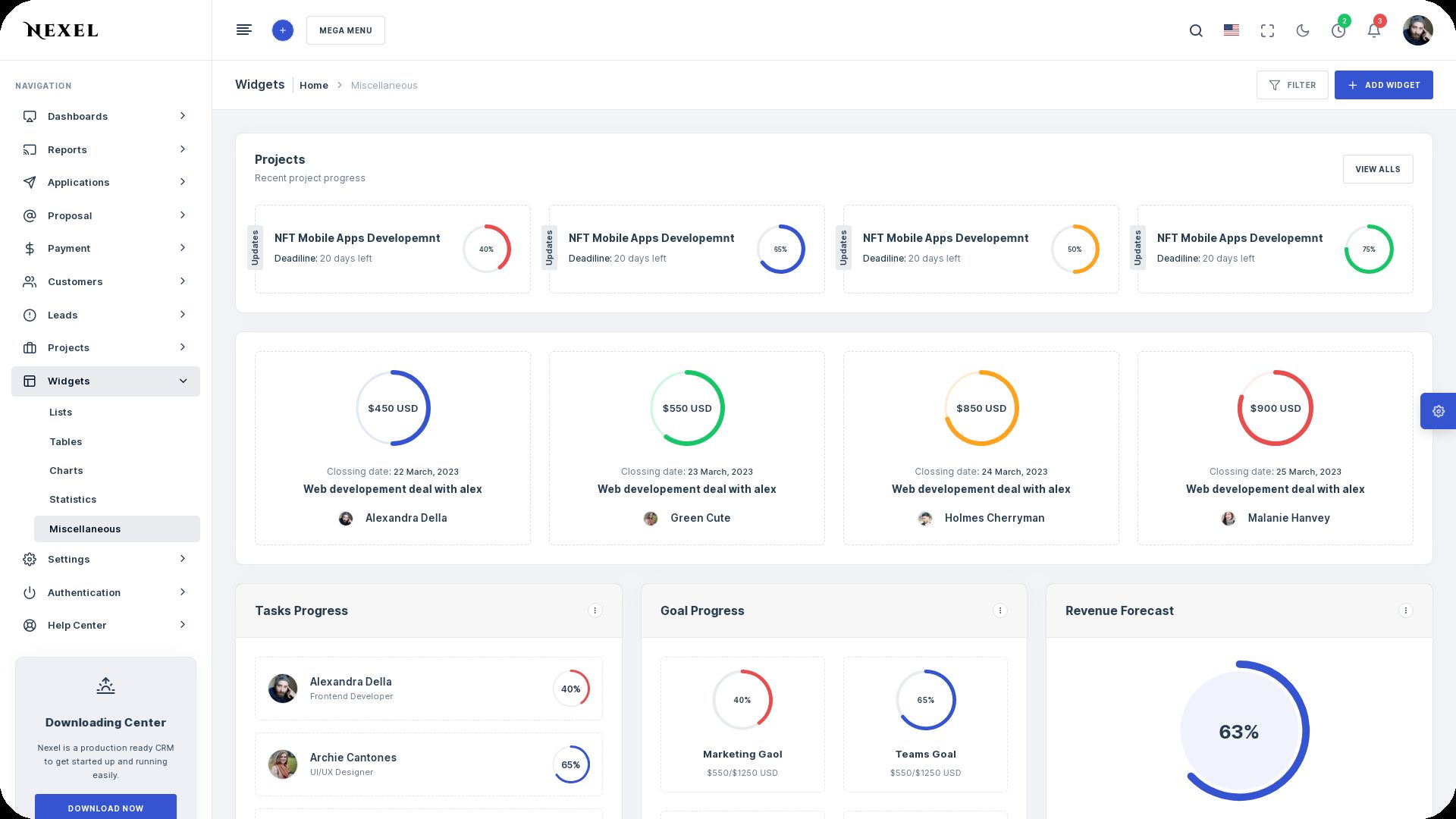Open the Charts submenu item
Viewport: 1456px width, 819px height.
pyautogui.click(x=66, y=470)
